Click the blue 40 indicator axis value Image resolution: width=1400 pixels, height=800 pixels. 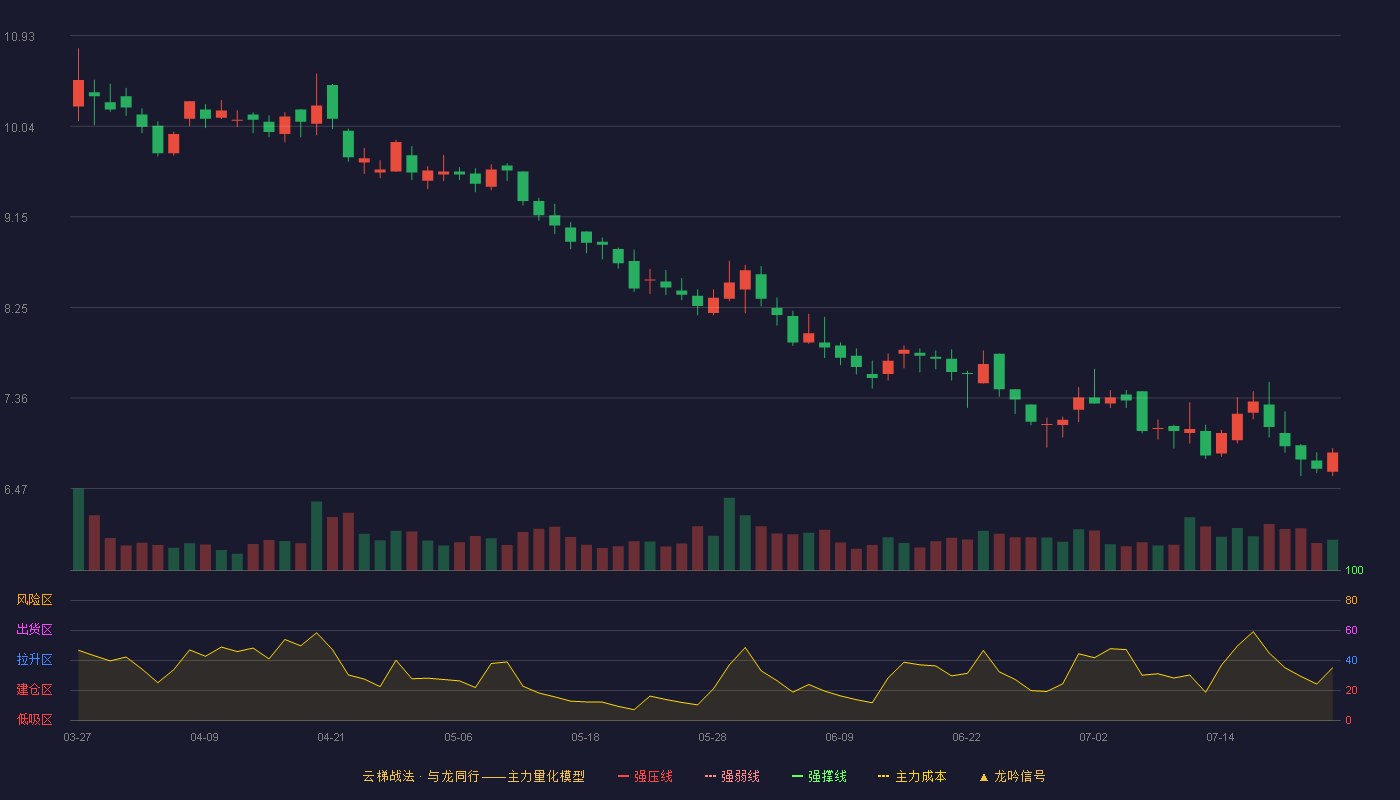click(1351, 661)
